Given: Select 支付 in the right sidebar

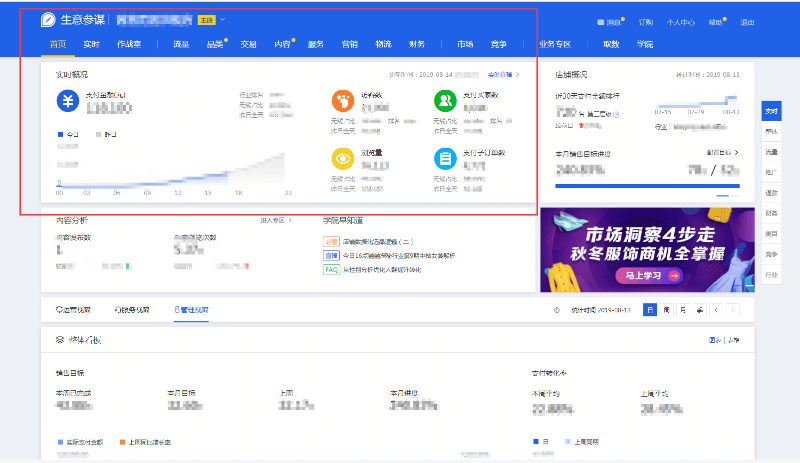Looking at the screenshot, I should click(771, 113).
